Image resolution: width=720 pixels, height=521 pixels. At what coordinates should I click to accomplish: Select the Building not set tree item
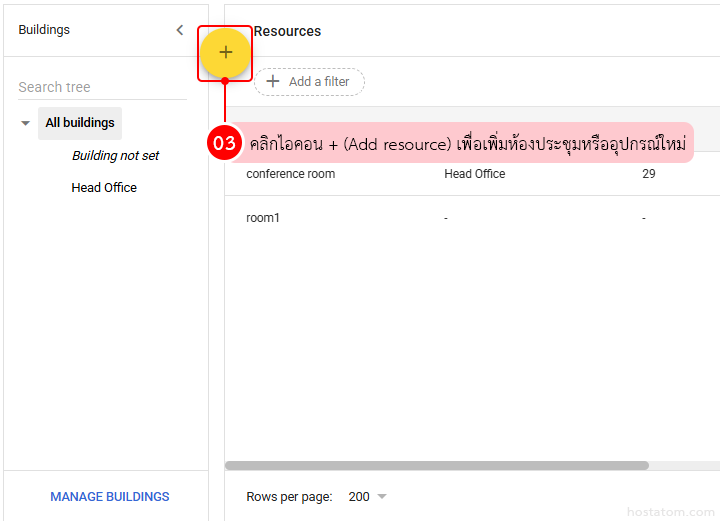[x=115, y=156]
